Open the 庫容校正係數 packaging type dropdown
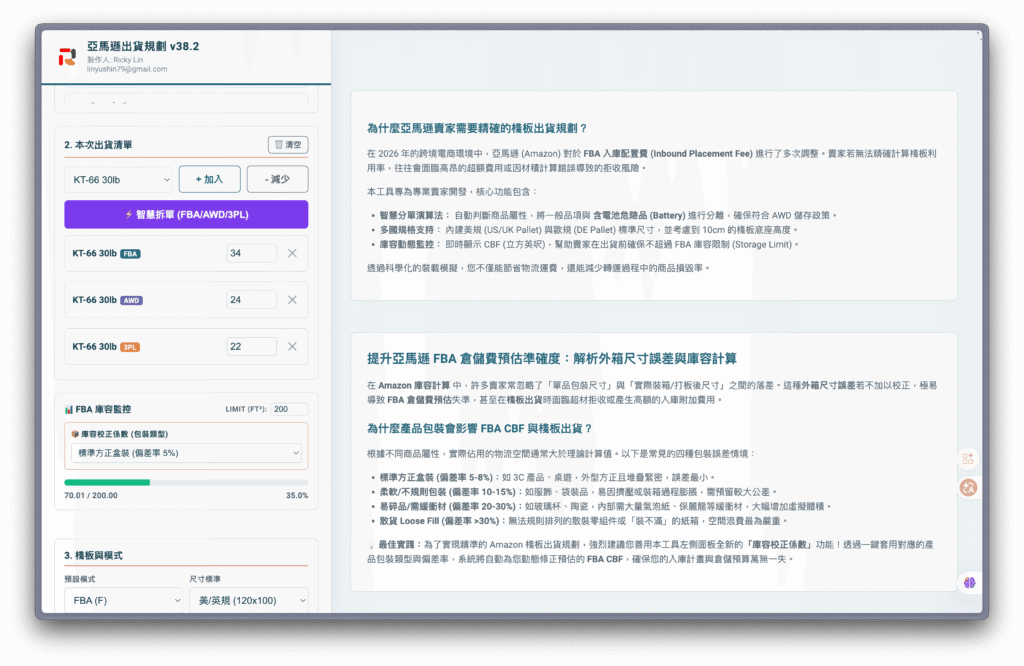Screen dimensions: 1024x666 pyautogui.click(x=185, y=452)
